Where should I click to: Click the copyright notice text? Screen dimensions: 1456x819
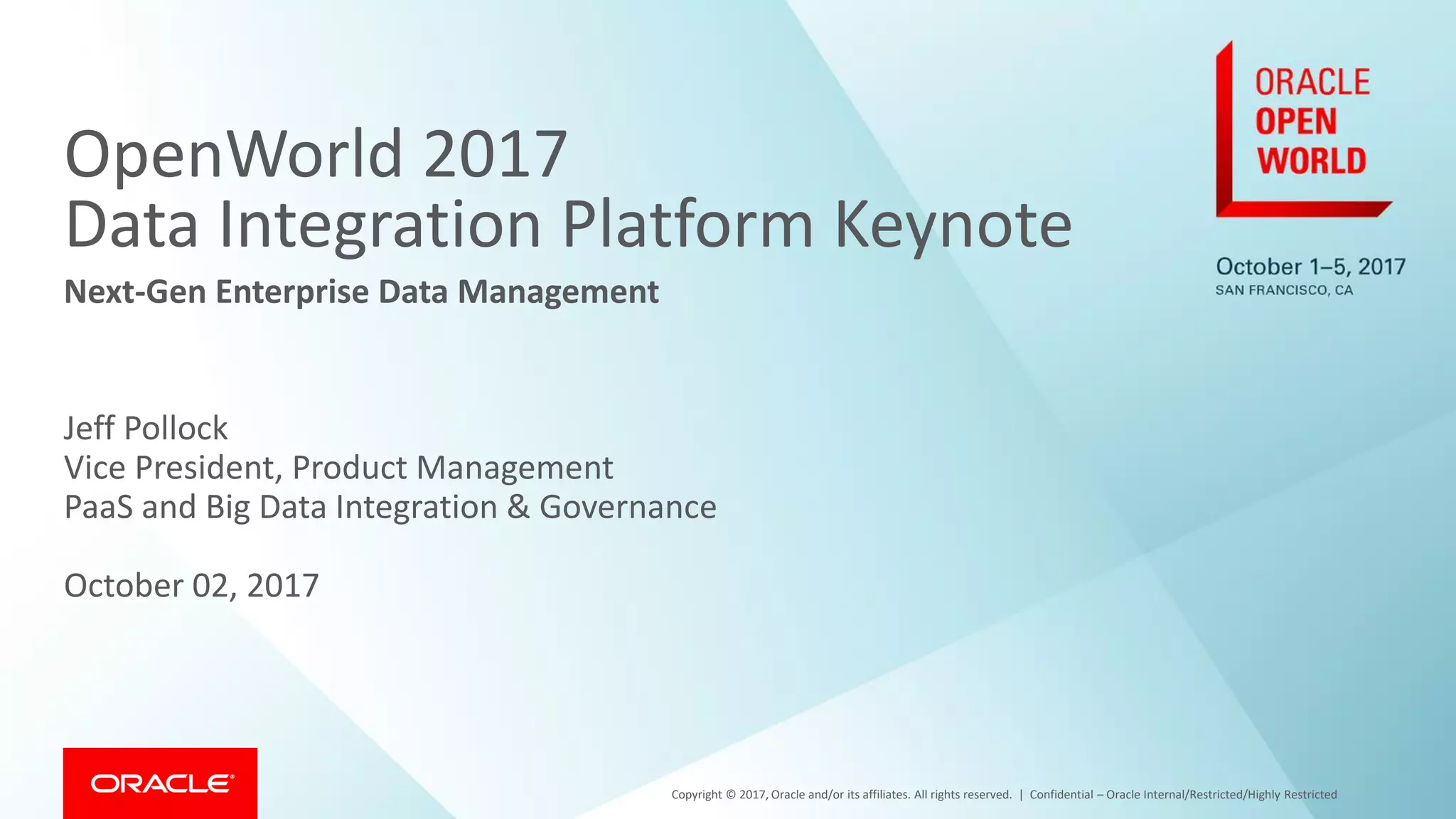pyautogui.click(x=841, y=795)
